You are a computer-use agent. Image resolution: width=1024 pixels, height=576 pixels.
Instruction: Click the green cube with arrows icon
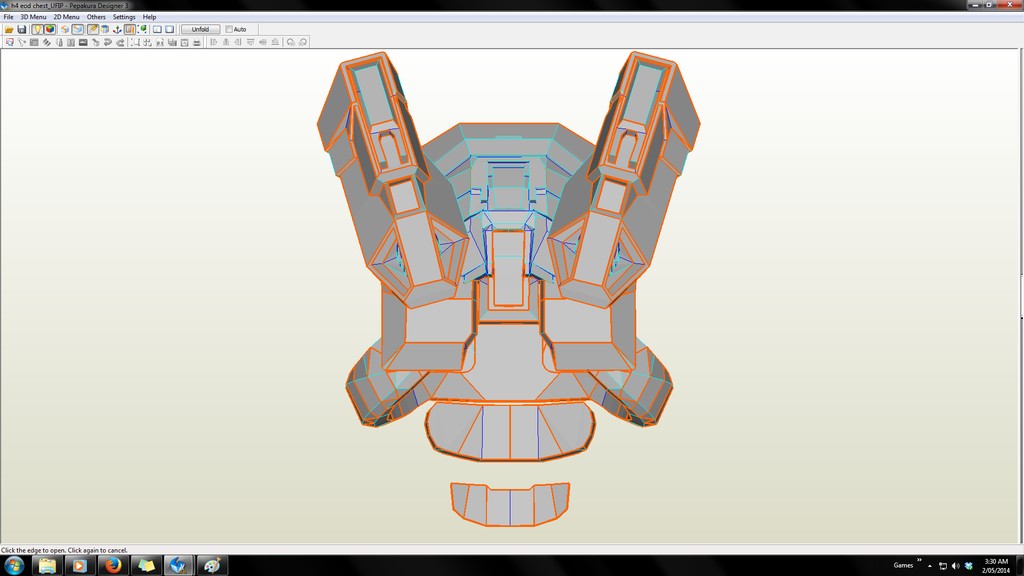(142, 29)
